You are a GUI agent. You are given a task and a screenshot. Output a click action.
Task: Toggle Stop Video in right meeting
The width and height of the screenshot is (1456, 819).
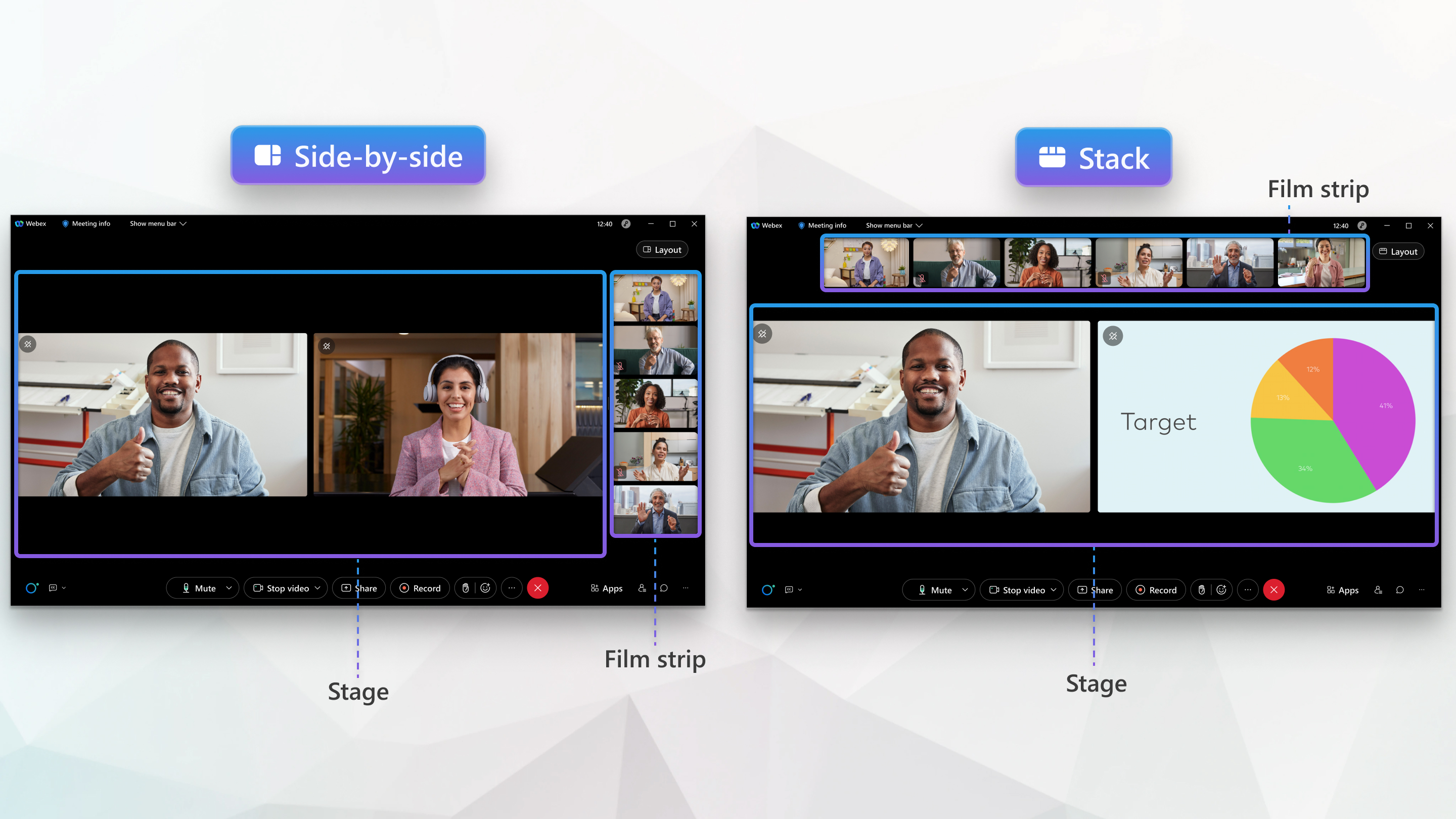[1019, 589]
